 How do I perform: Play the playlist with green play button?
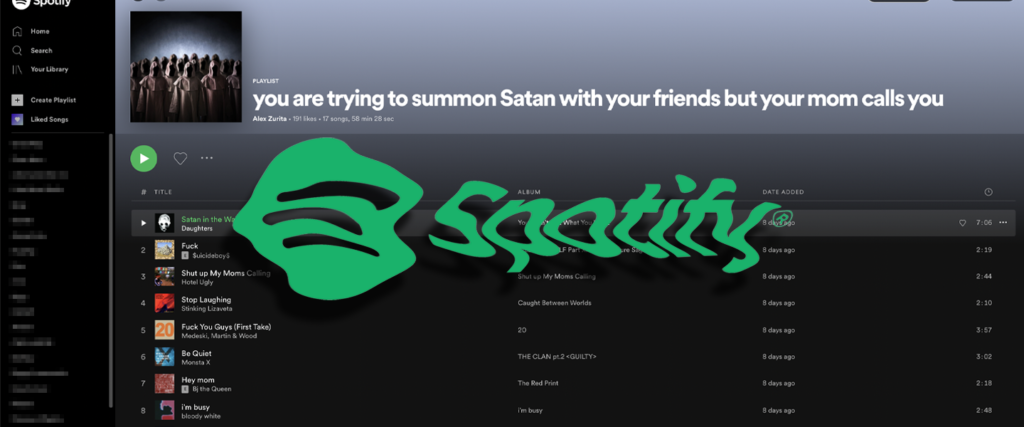pyautogui.click(x=144, y=159)
